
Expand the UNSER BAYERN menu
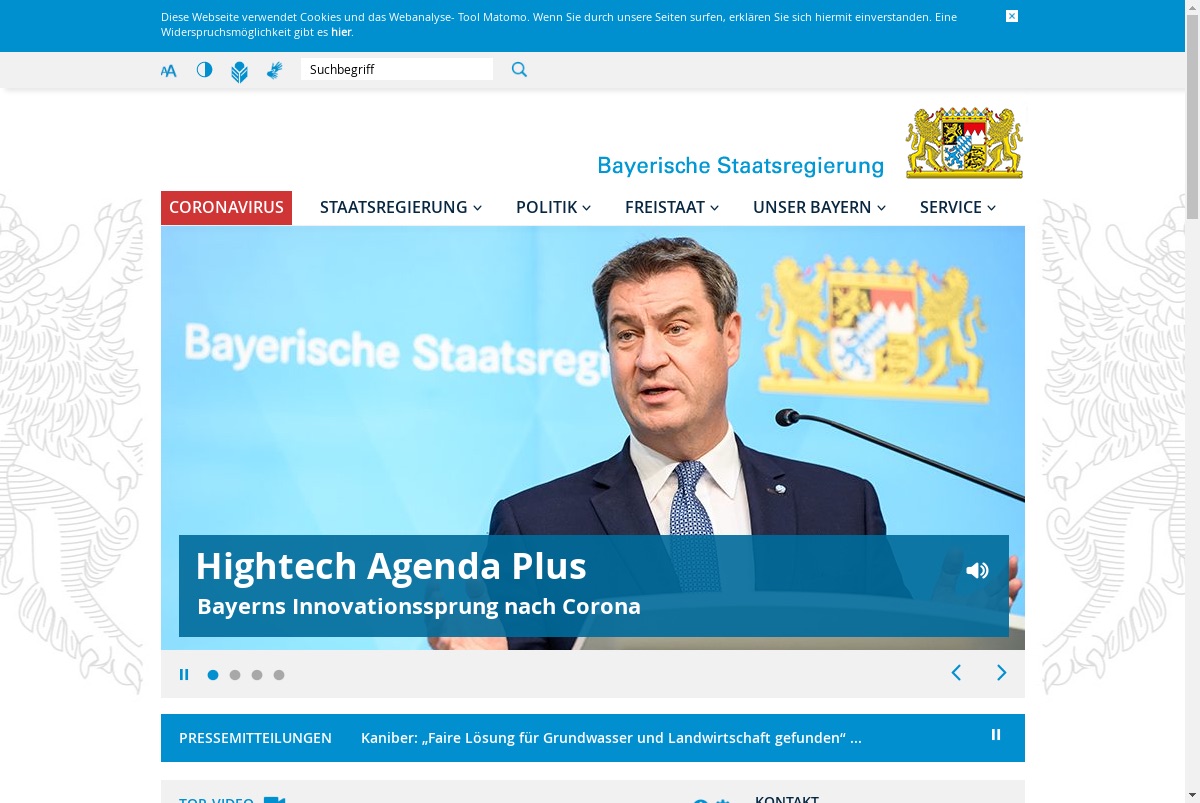pos(819,208)
